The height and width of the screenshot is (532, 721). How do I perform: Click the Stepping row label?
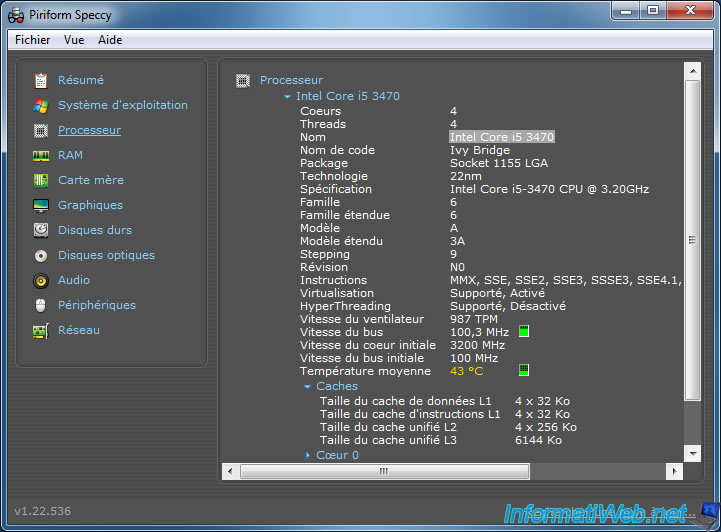click(325, 254)
